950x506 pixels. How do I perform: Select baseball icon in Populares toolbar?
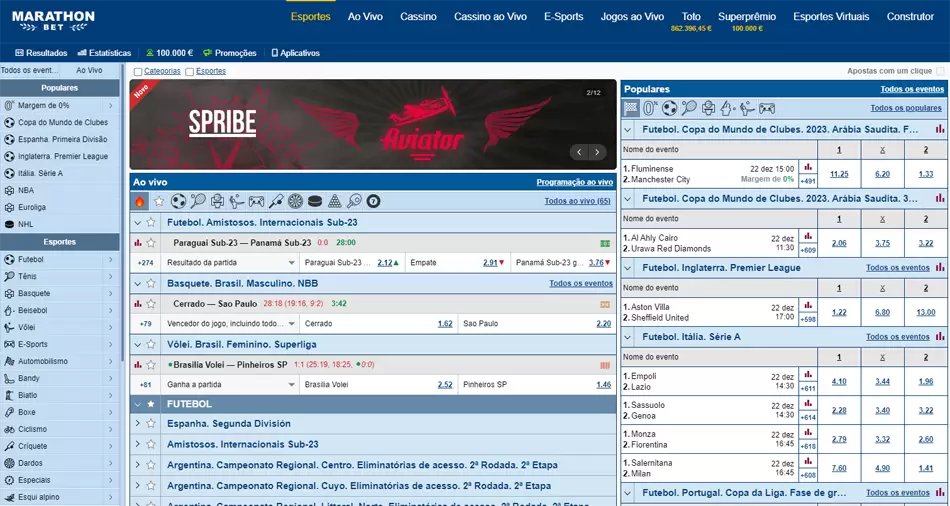728,108
